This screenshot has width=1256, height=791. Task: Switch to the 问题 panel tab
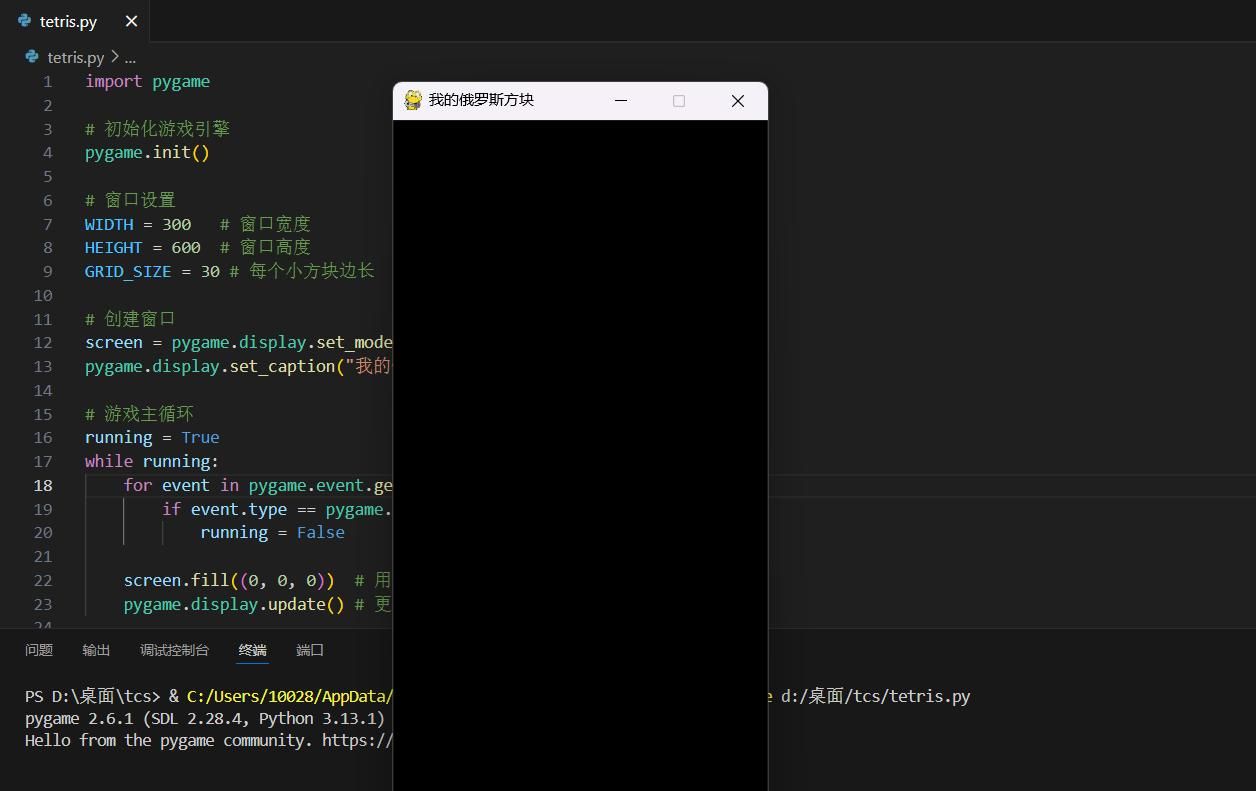pyautogui.click(x=38, y=650)
